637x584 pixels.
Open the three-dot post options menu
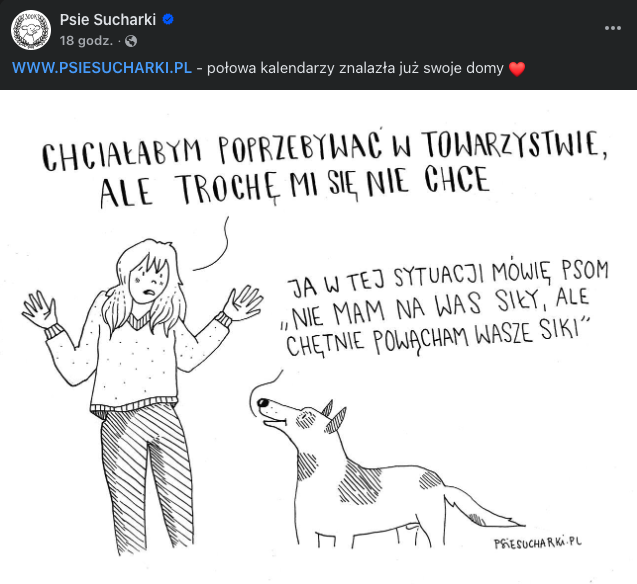[613, 28]
